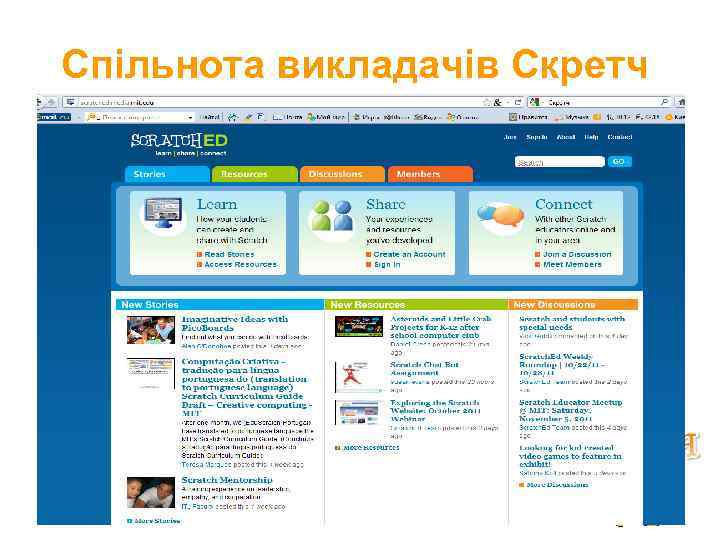Open the Discussions tab
720x540 pixels.
pyautogui.click(x=342, y=174)
